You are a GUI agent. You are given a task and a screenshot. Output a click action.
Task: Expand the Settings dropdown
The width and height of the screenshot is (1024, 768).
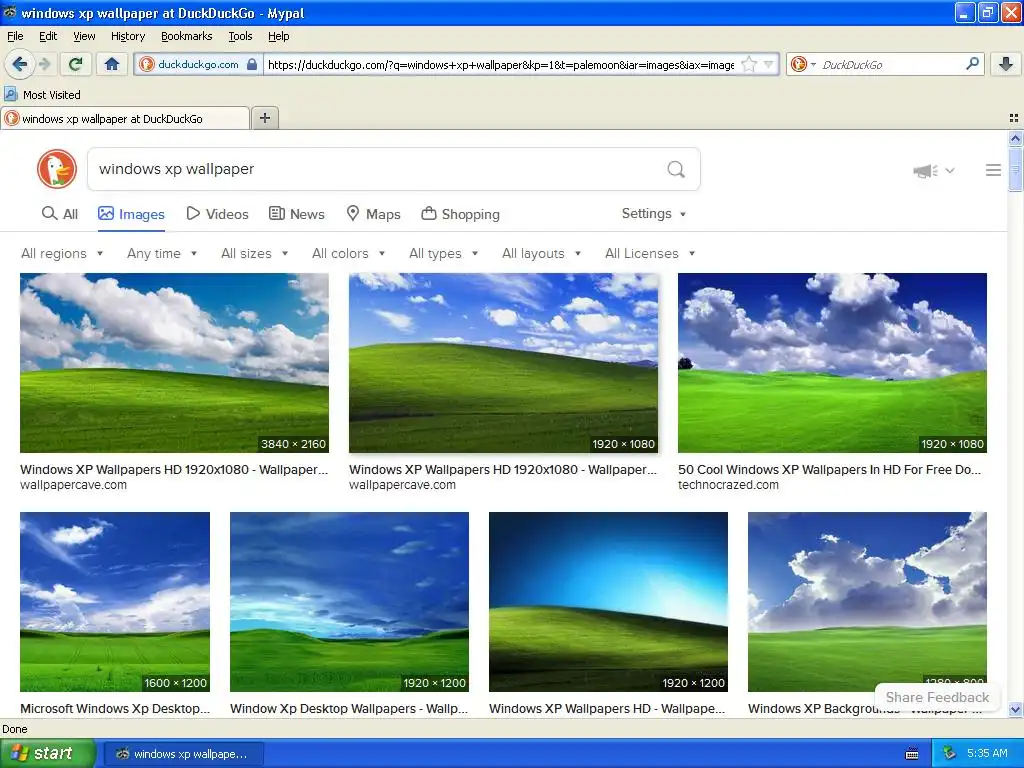point(654,214)
